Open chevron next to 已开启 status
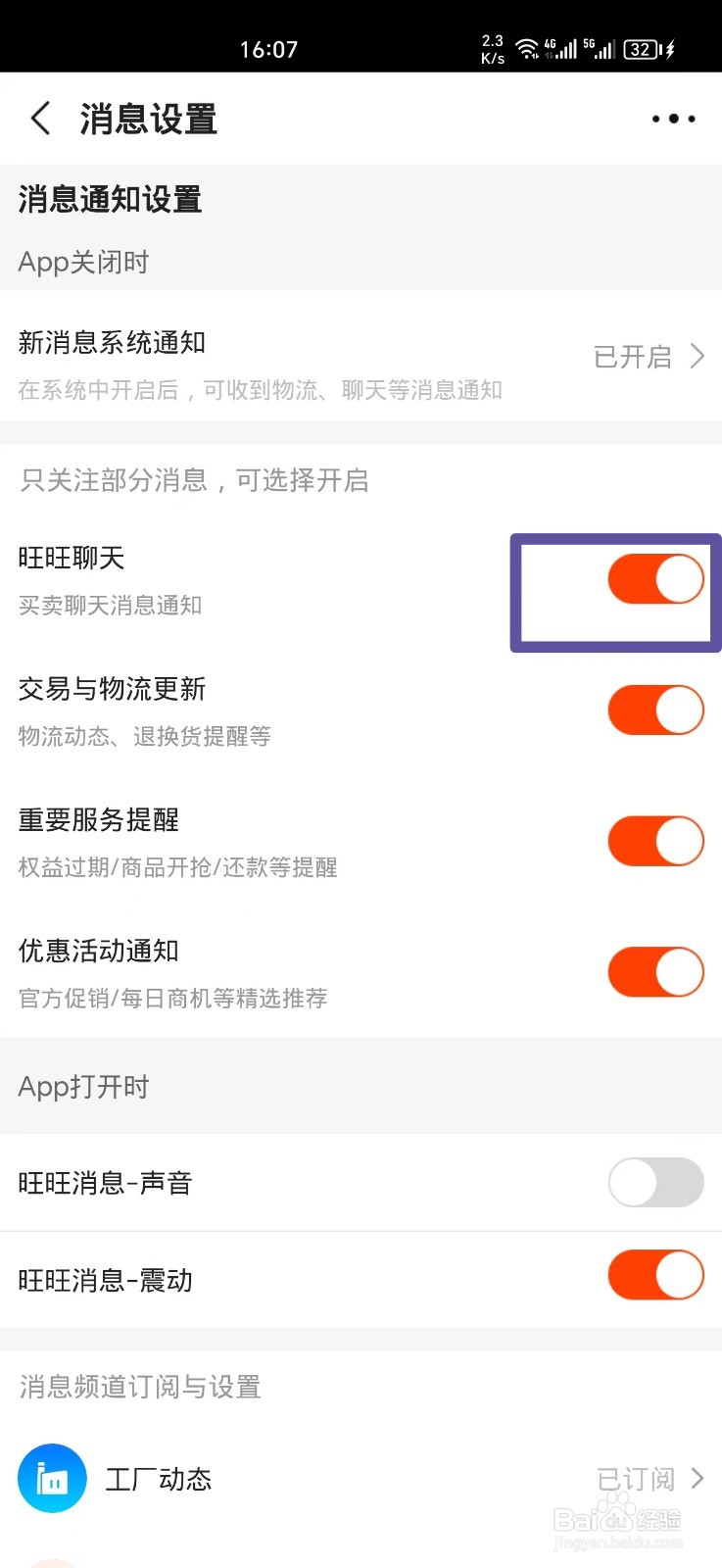 pyautogui.click(x=697, y=356)
